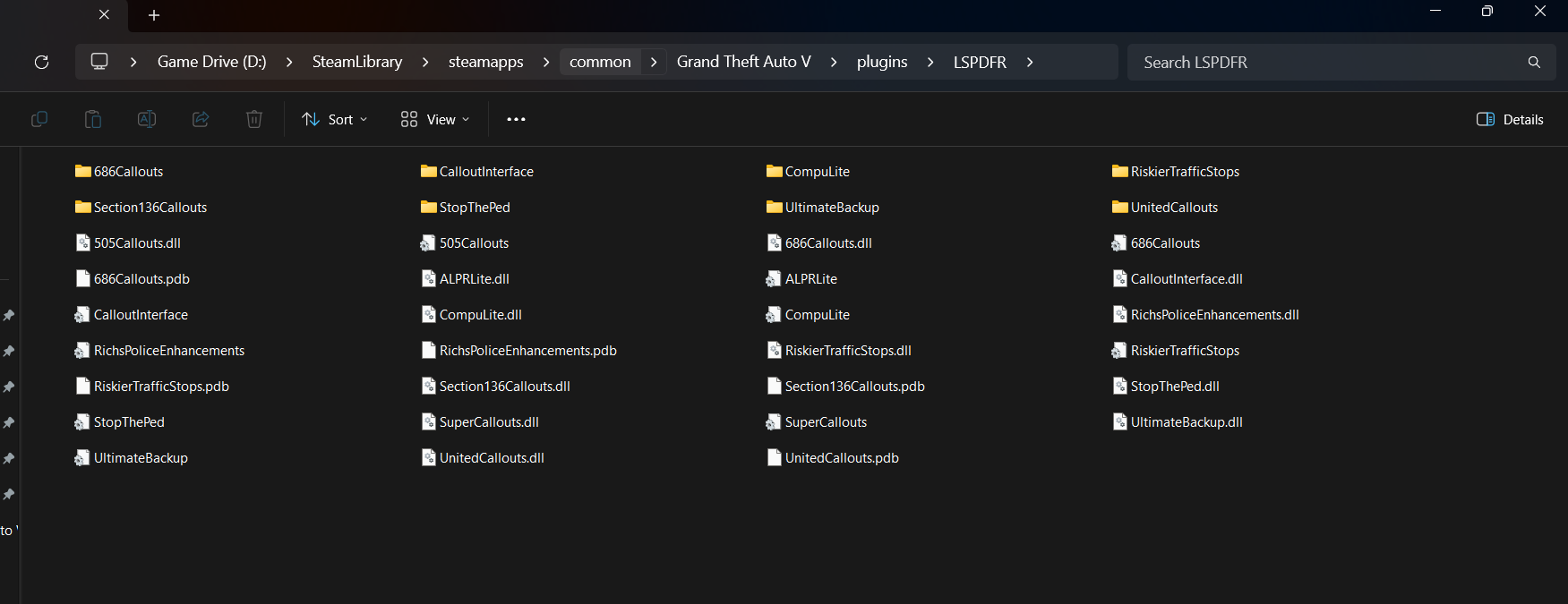Viewport: 1568px width, 604px height.
Task: Select the UltimateBackup folder
Action: pos(831,208)
